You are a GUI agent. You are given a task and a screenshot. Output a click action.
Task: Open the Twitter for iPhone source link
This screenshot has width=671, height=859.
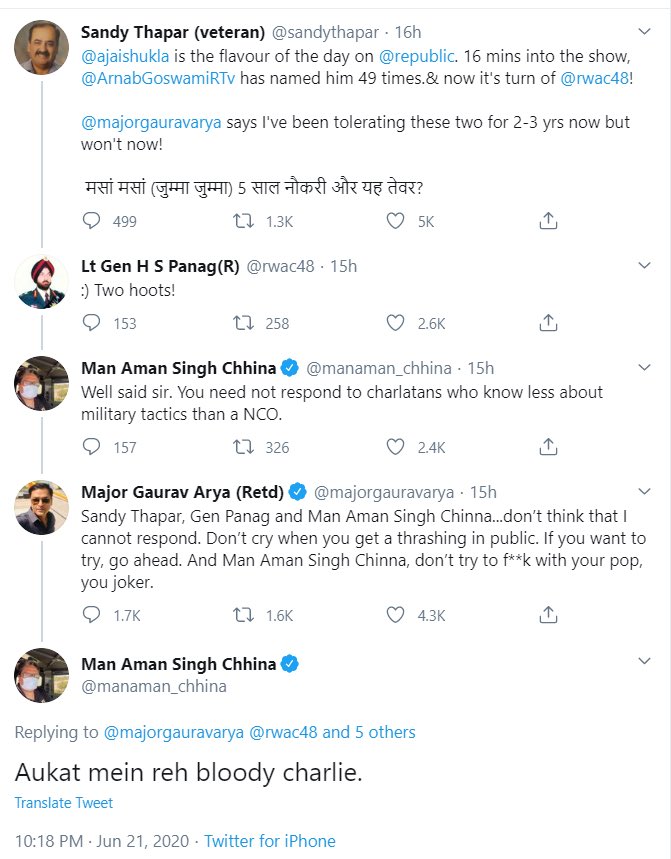[272, 841]
